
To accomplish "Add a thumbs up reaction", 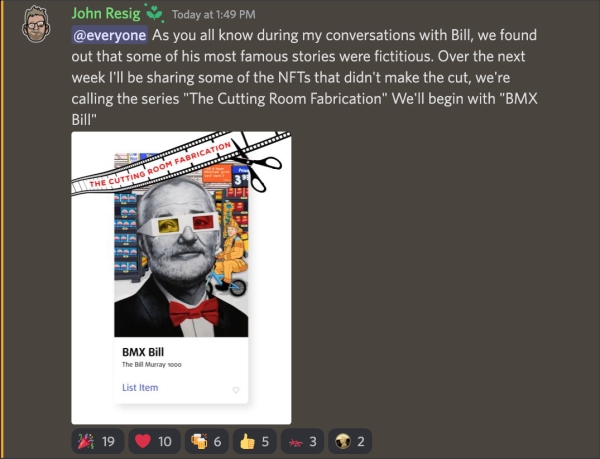I will [254, 441].
